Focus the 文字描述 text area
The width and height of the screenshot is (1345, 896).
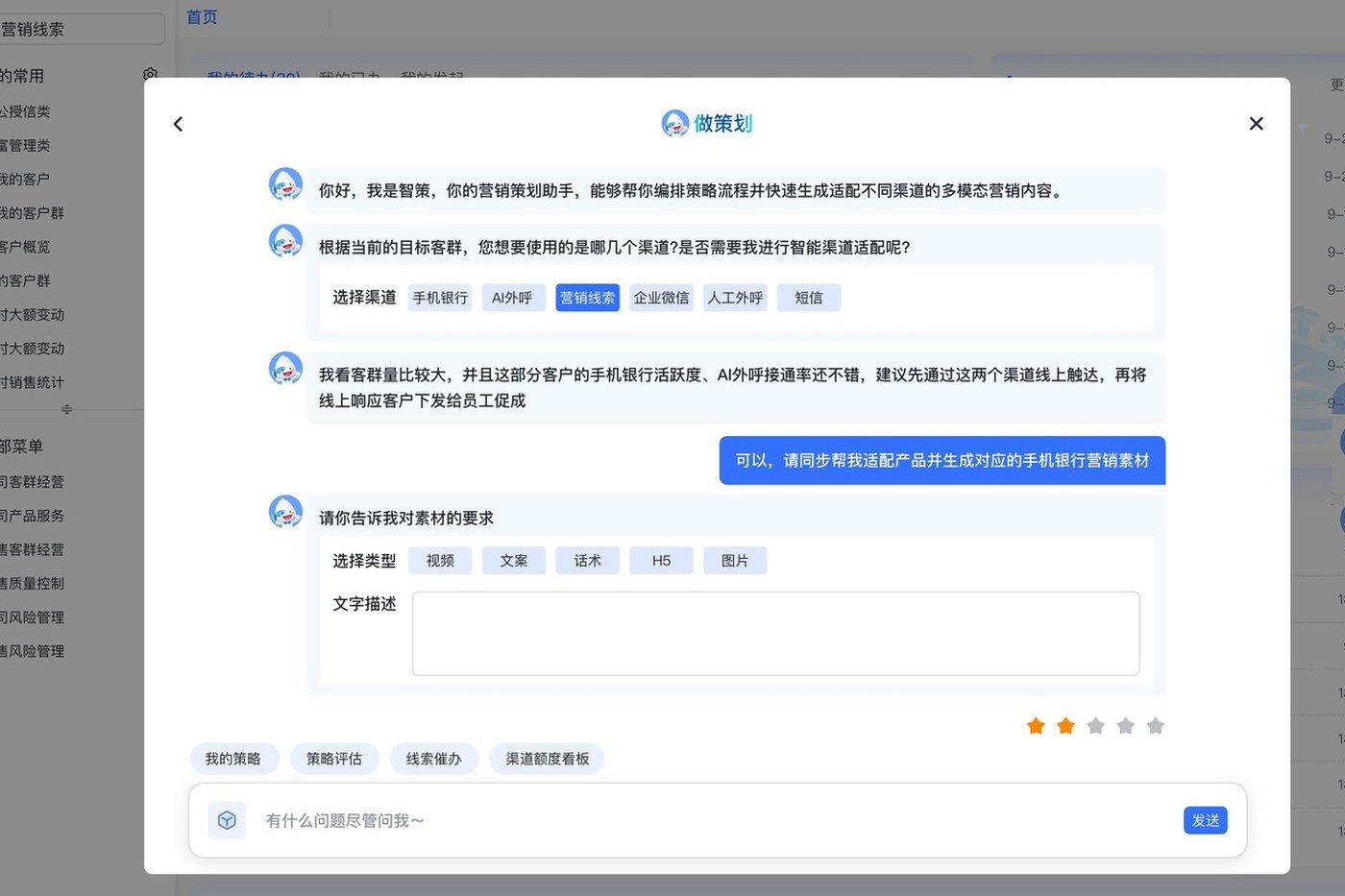pos(775,634)
